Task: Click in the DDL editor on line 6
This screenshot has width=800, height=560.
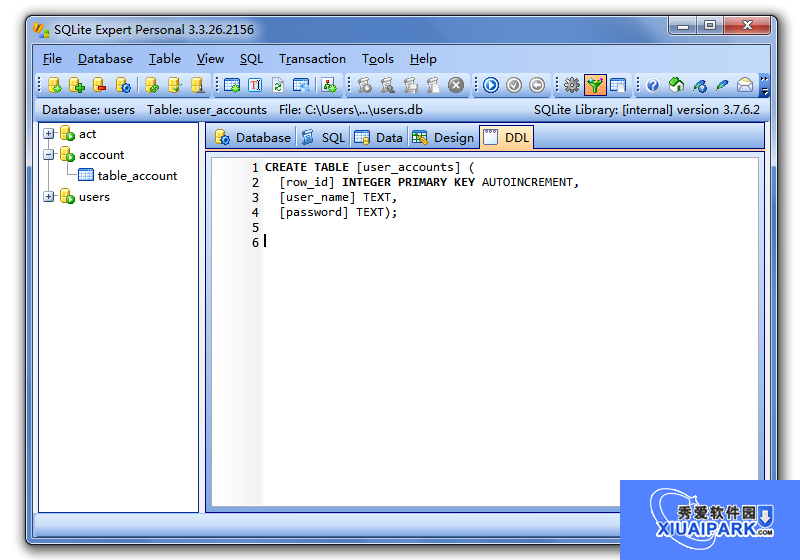Action: coord(510,242)
